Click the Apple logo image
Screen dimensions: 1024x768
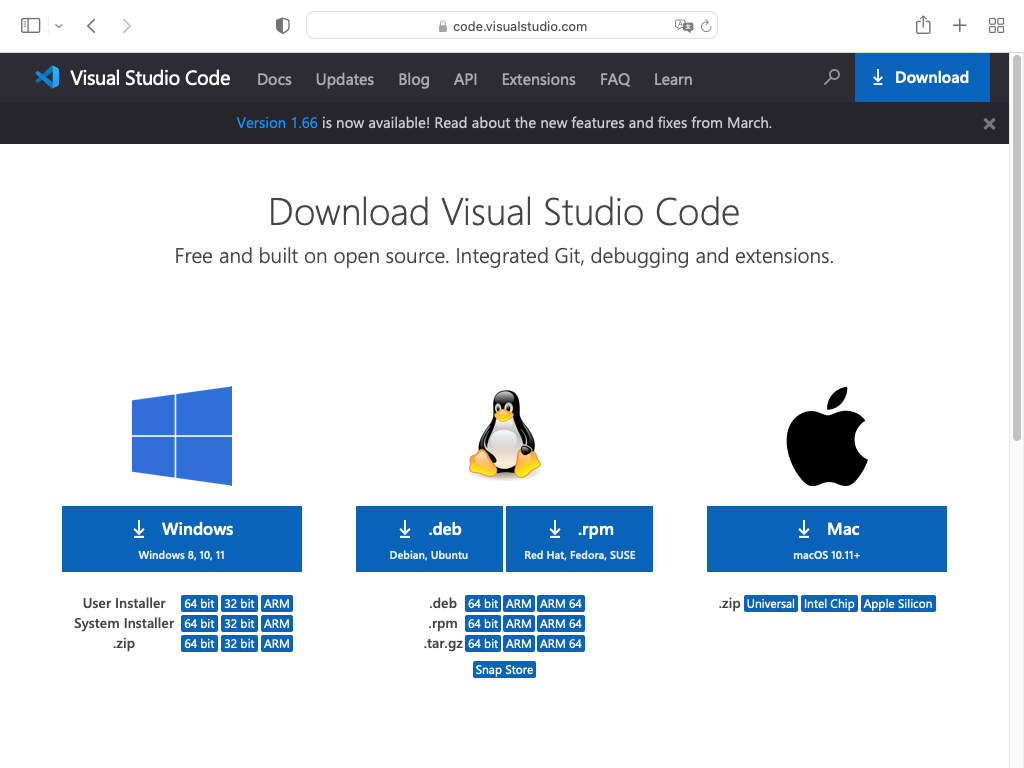point(827,436)
